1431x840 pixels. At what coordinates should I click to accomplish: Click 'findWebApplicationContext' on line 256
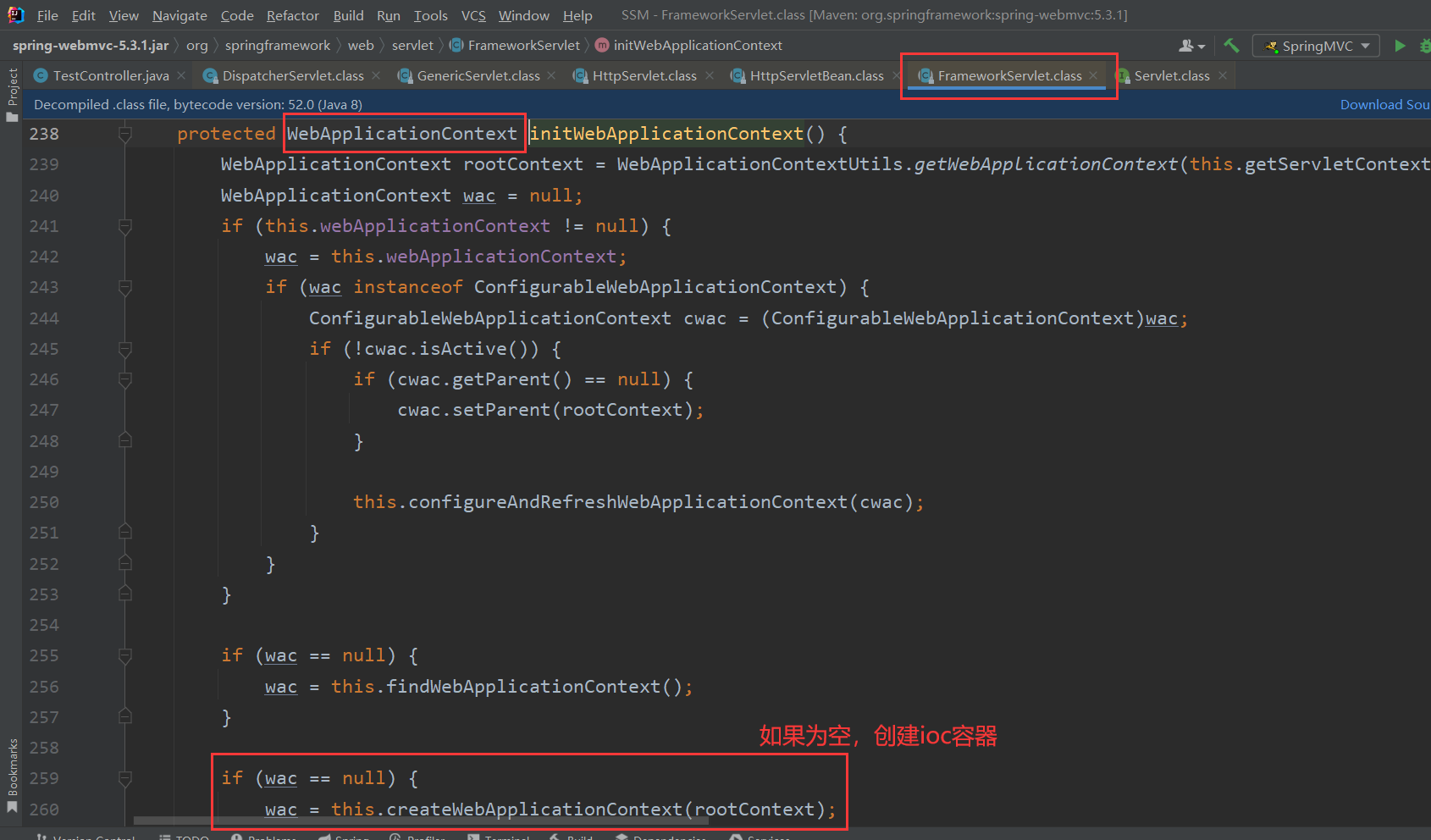523,687
